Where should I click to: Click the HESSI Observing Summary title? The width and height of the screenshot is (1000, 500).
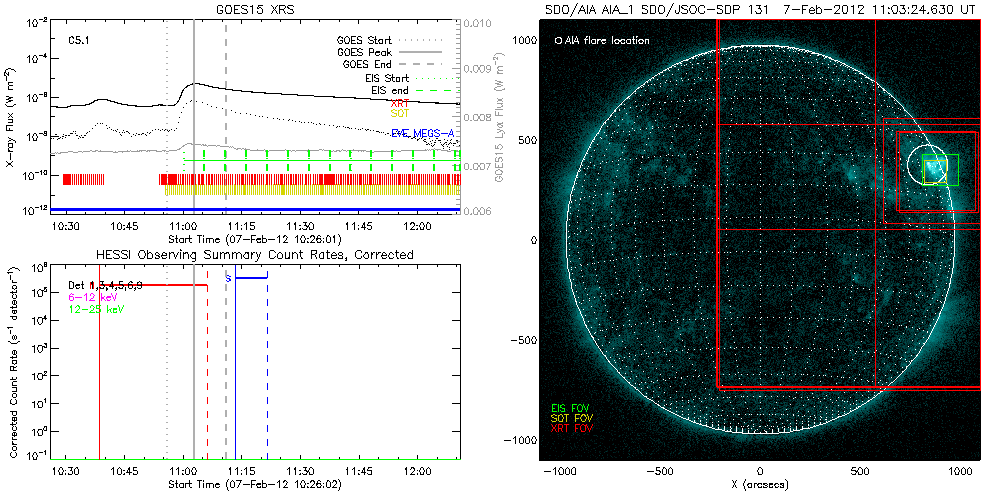coord(254,255)
